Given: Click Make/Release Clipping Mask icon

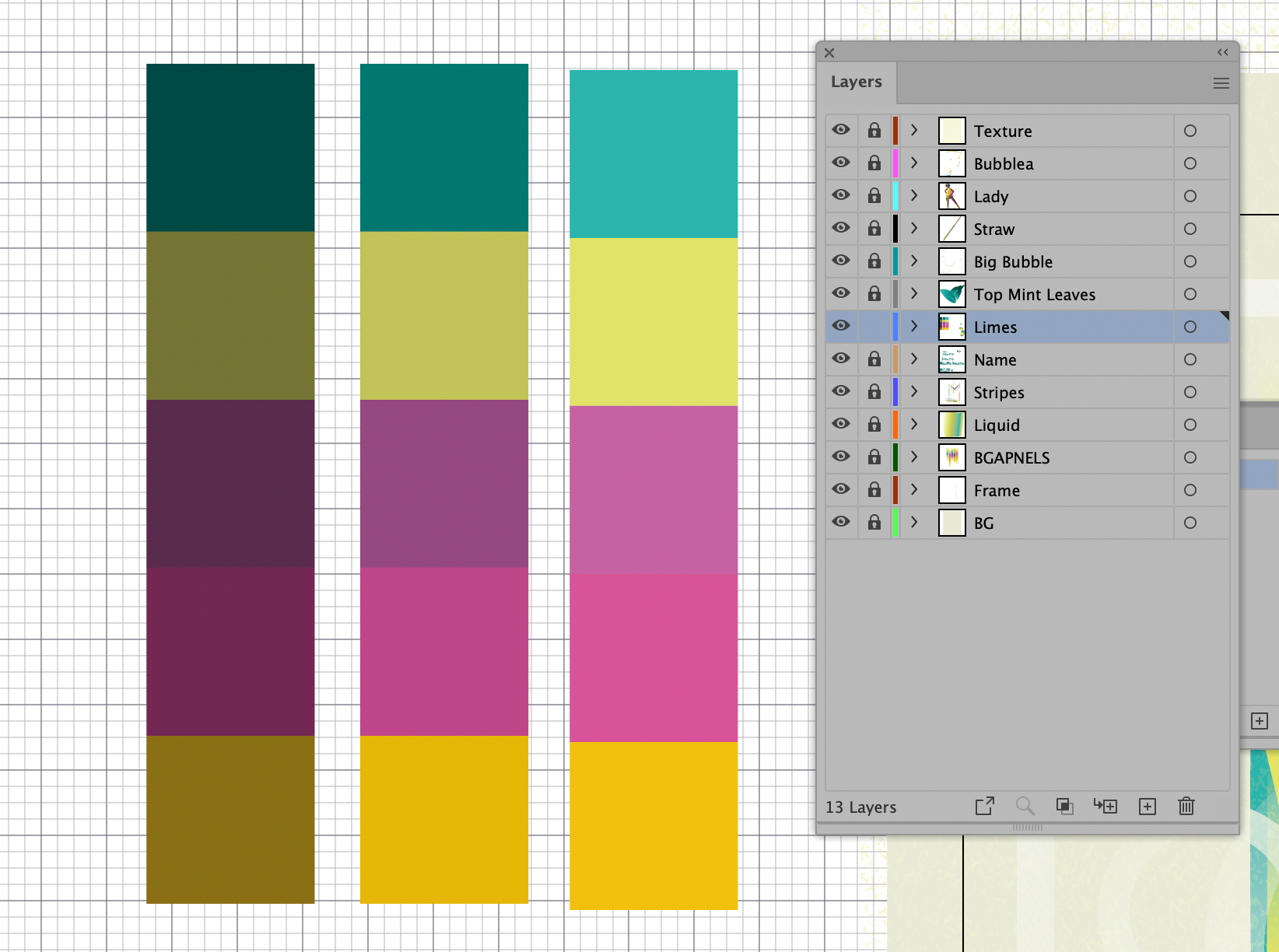Looking at the screenshot, I should tap(1065, 806).
